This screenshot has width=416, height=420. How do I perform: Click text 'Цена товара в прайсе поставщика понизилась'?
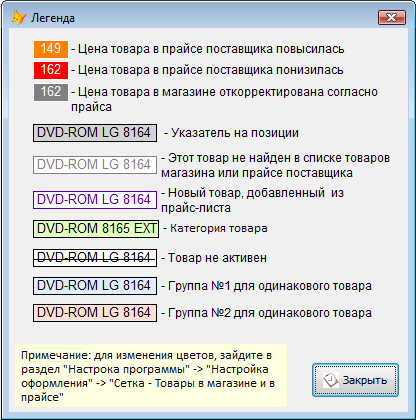[210, 70]
